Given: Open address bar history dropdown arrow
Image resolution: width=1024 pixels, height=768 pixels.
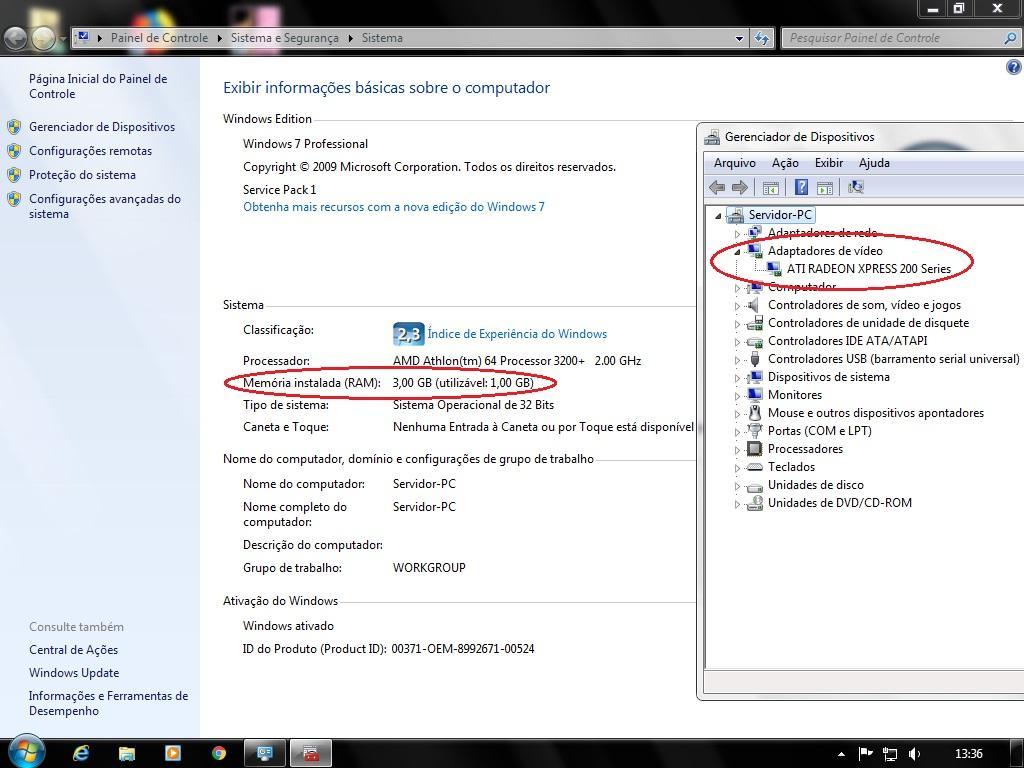Looking at the screenshot, I should [x=739, y=39].
